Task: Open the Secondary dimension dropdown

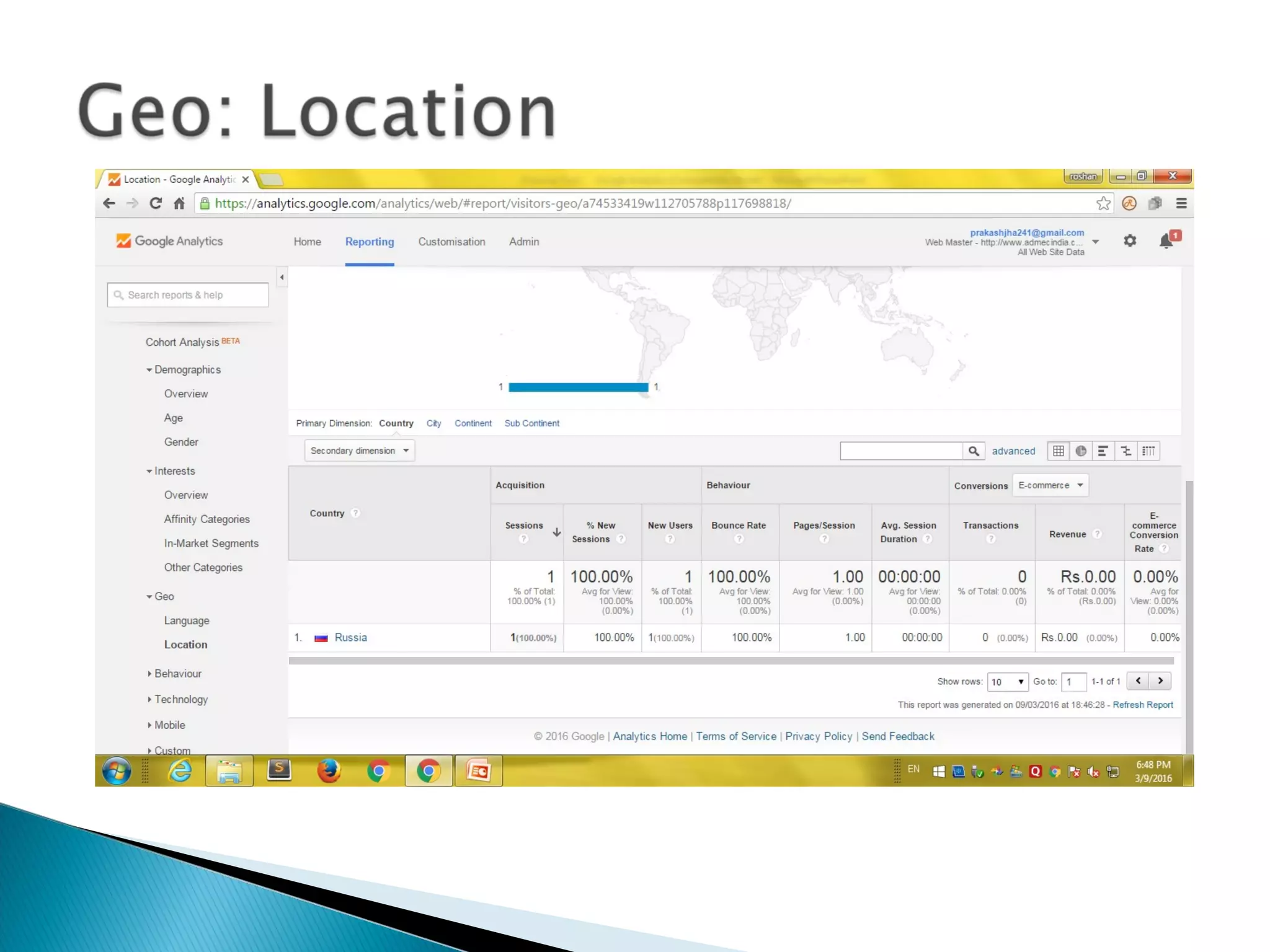Action: [360, 451]
